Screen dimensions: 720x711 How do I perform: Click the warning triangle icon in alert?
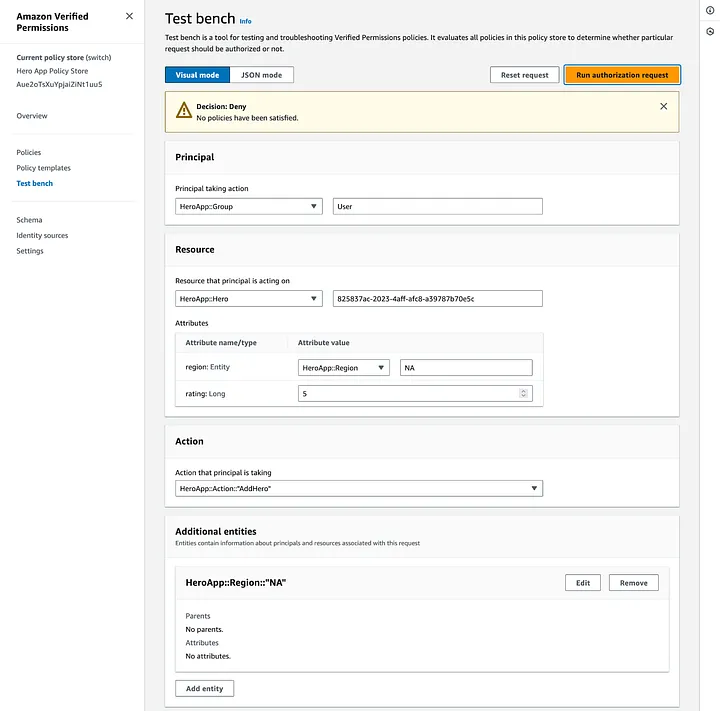click(x=184, y=110)
